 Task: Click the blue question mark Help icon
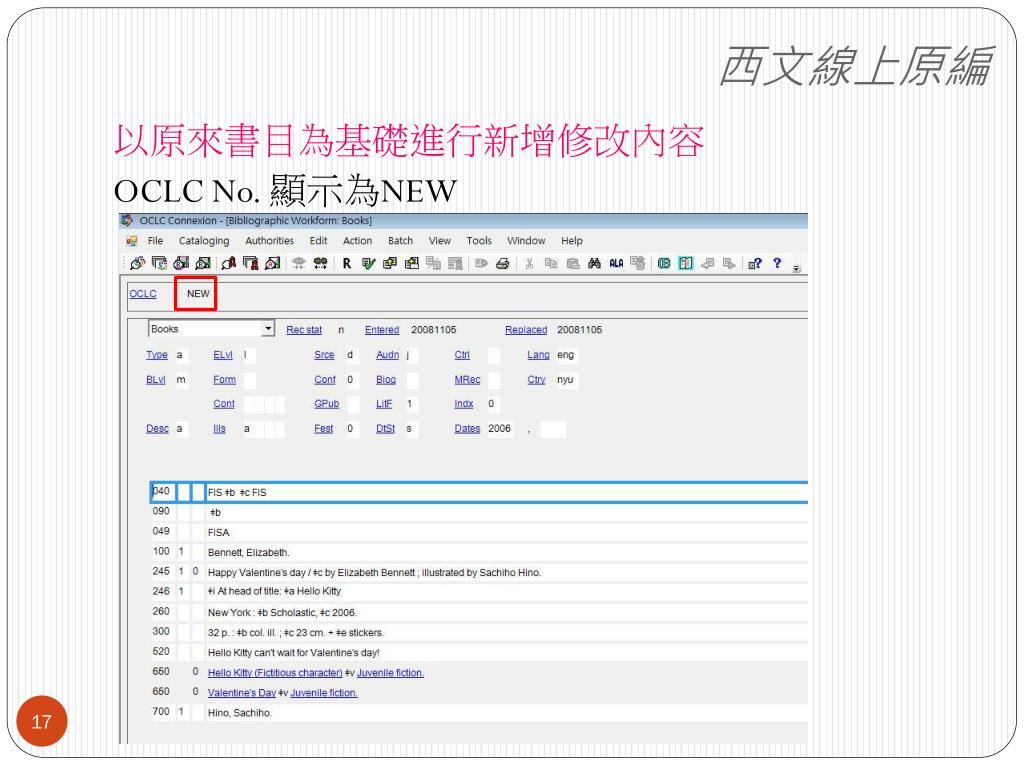[776, 263]
